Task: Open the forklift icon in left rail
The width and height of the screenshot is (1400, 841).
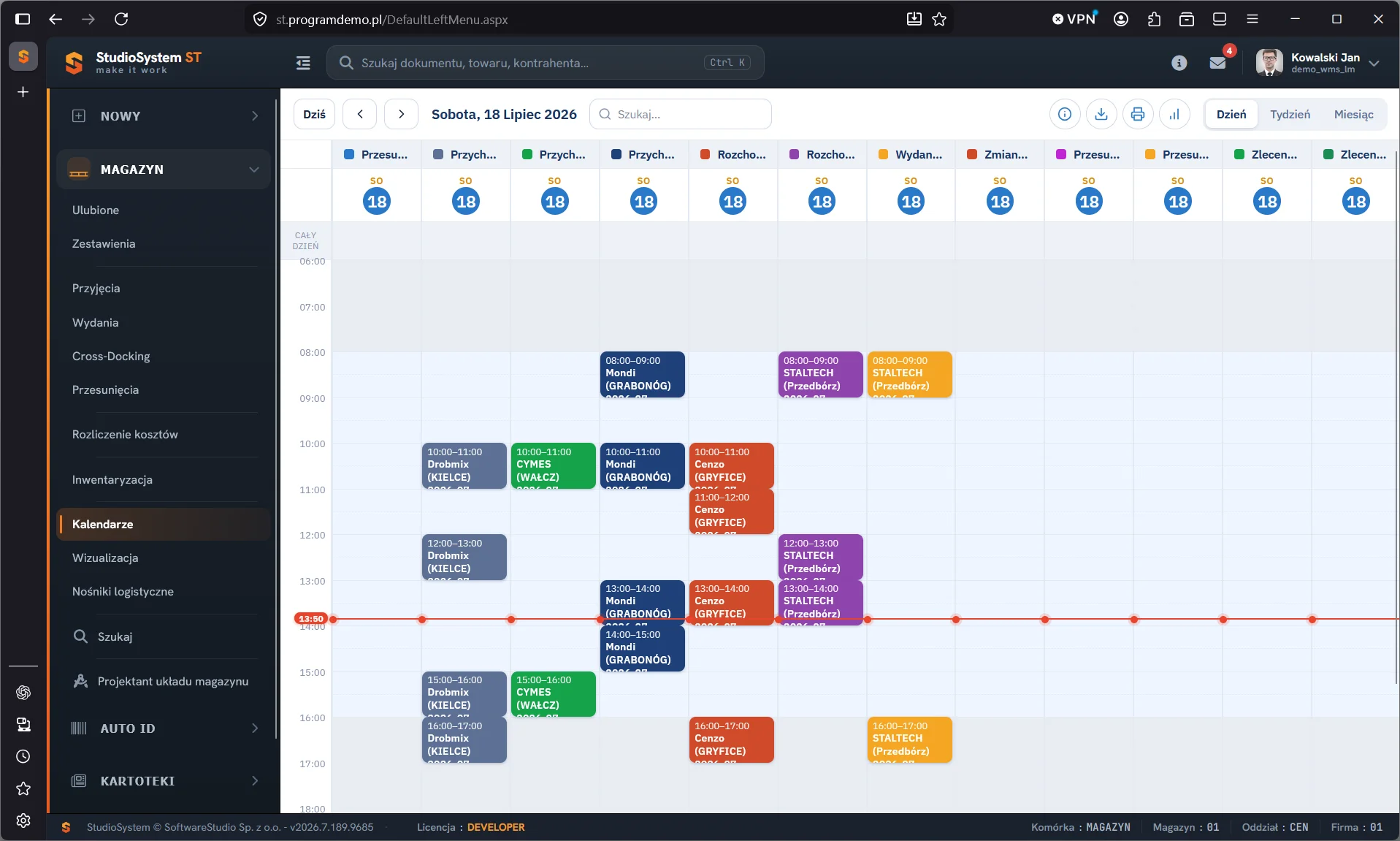Action: point(23,724)
